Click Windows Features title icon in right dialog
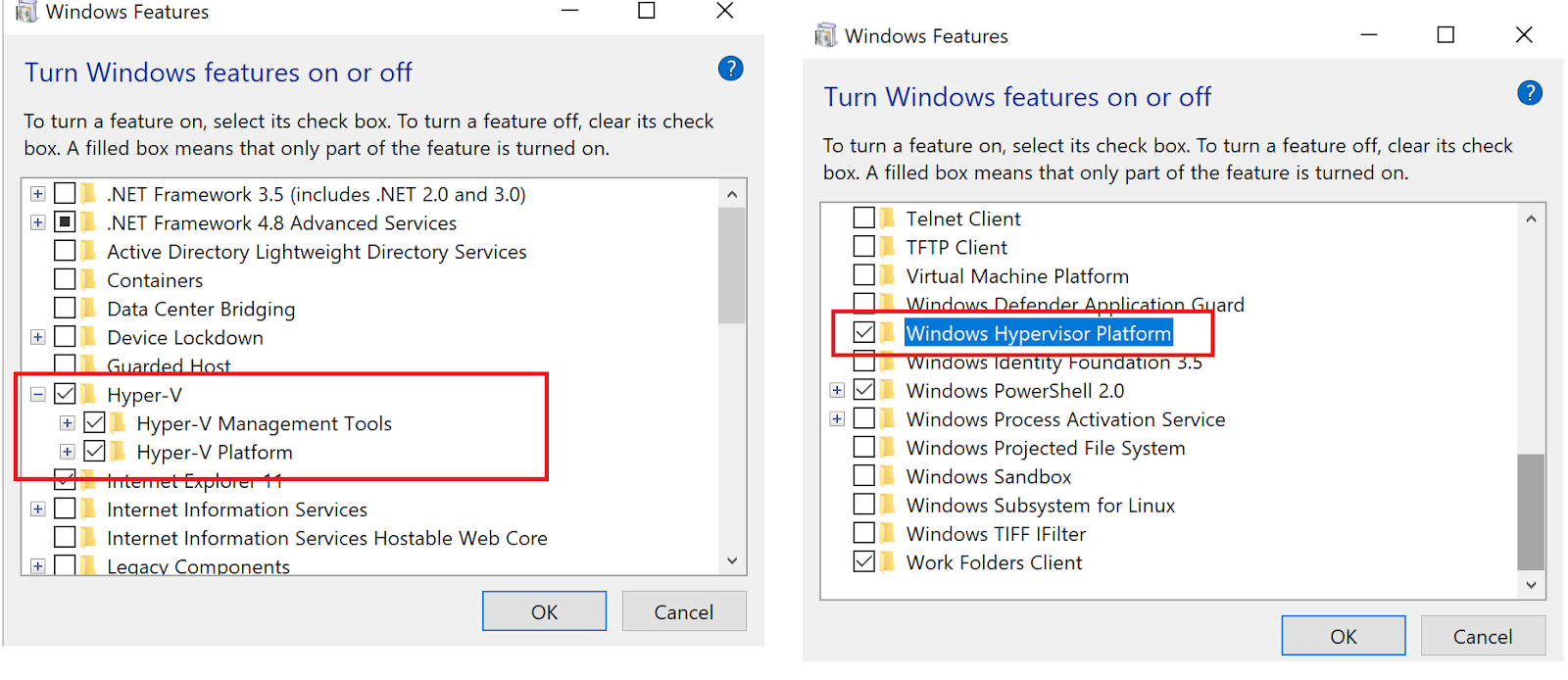This screenshot has height=680, width=1568. (x=826, y=35)
